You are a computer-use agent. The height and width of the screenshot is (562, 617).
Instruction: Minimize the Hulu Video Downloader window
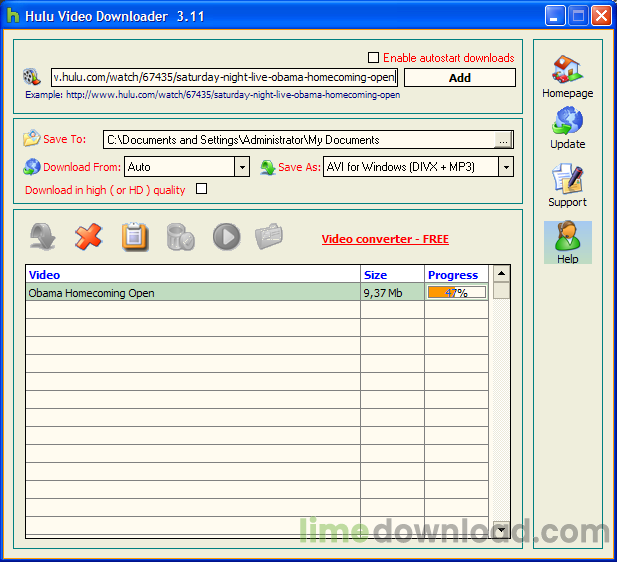[x=555, y=16]
